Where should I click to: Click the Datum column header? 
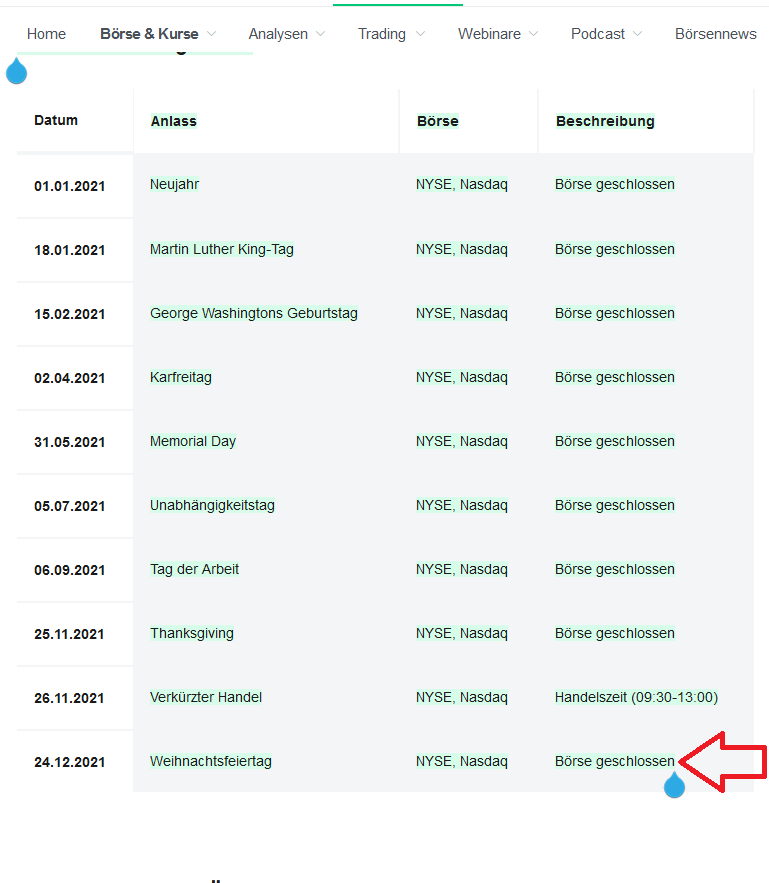pyautogui.click(x=56, y=121)
